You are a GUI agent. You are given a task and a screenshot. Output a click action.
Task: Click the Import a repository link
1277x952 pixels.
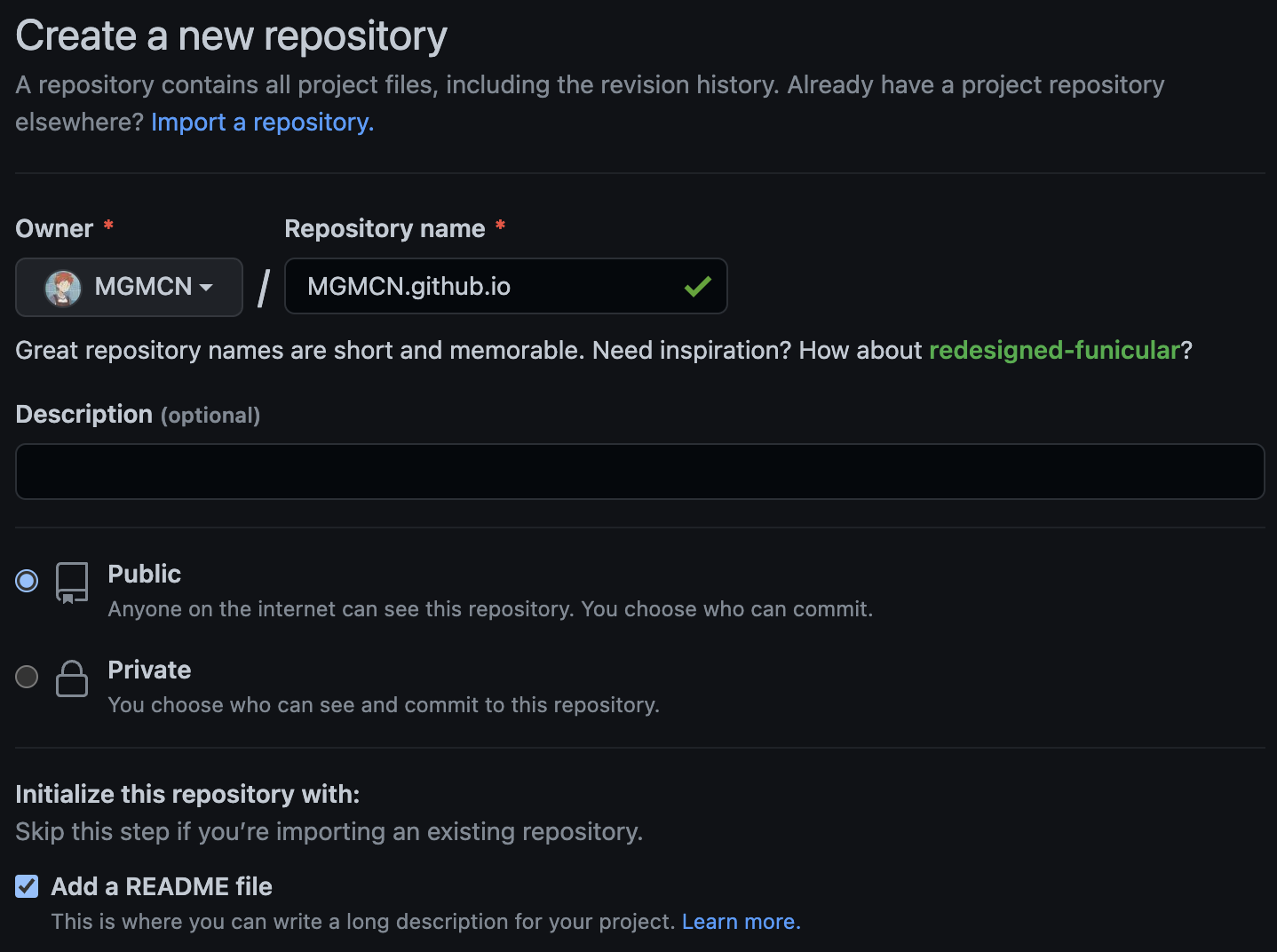point(262,122)
